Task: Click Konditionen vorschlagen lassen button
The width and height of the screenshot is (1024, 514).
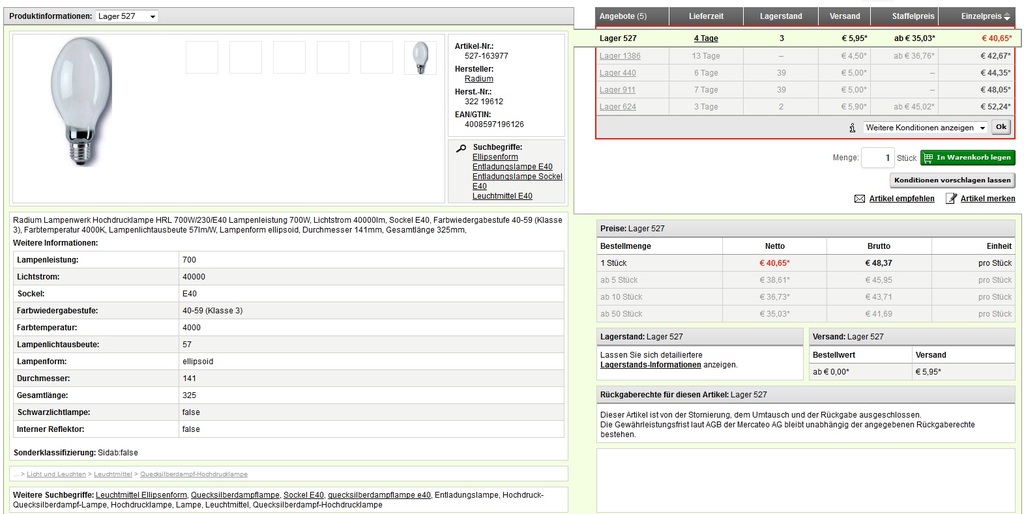Action: click(x=952, y=180)
